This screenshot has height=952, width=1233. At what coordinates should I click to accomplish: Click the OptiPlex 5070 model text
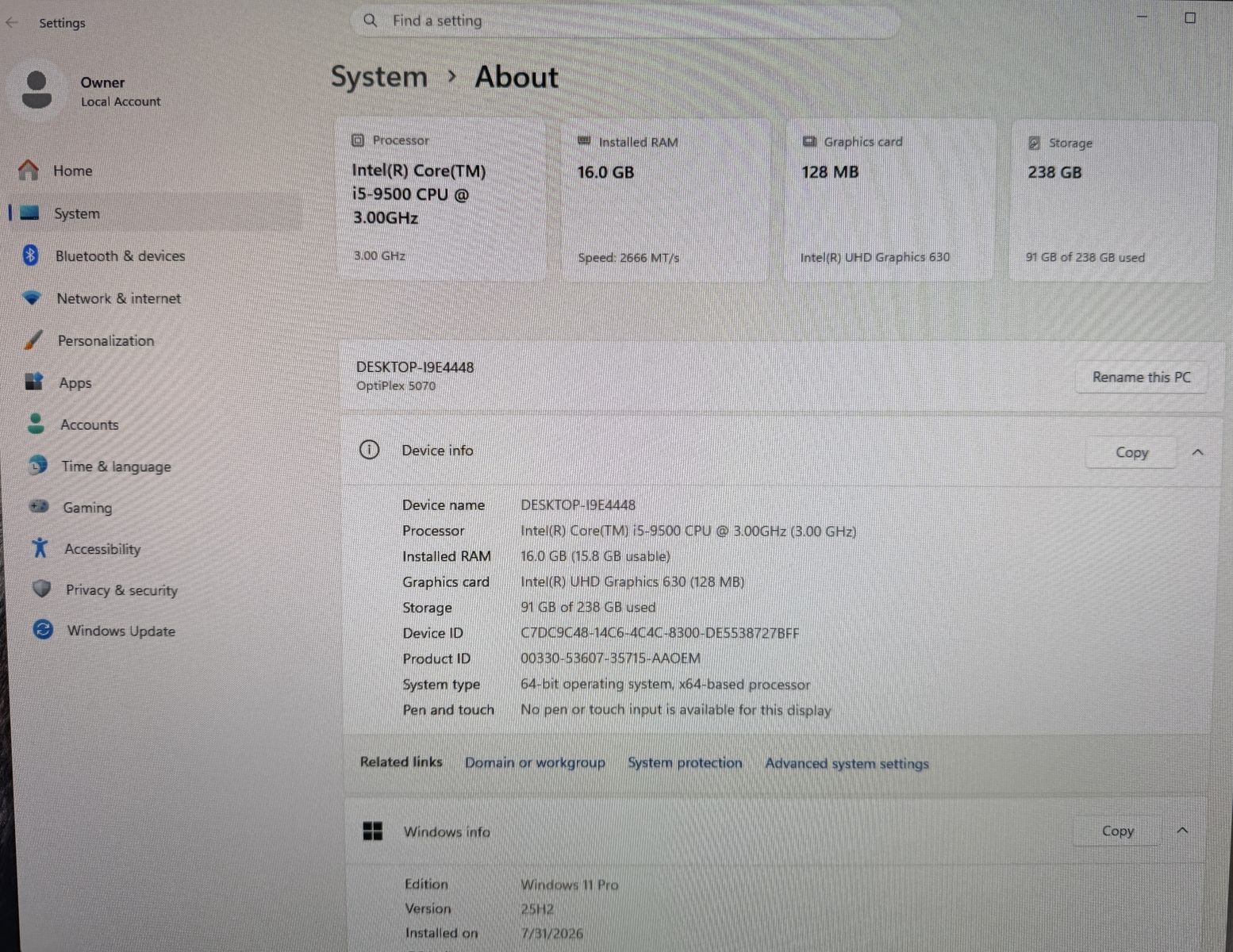coord(396,386)
